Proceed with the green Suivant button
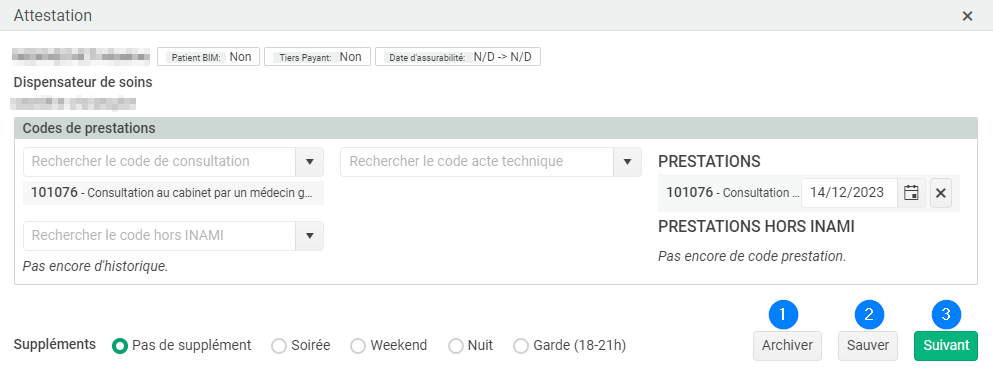 946,346
